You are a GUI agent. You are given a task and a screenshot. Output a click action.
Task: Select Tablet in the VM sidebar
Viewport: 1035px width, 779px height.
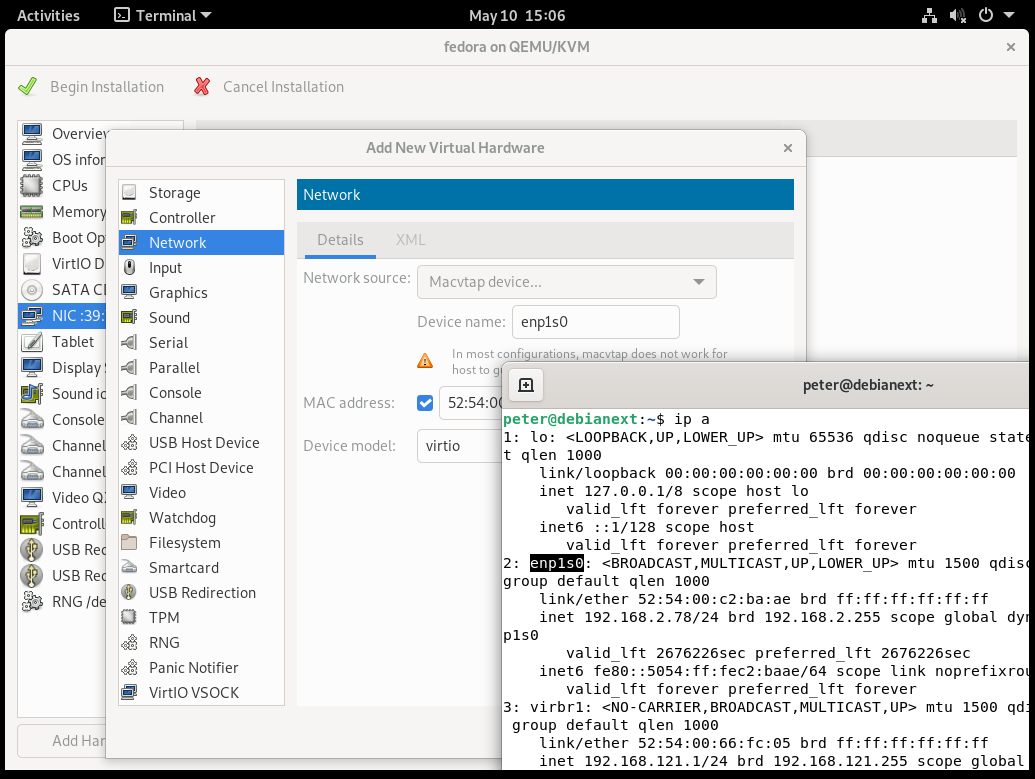(x=63, y=342)
